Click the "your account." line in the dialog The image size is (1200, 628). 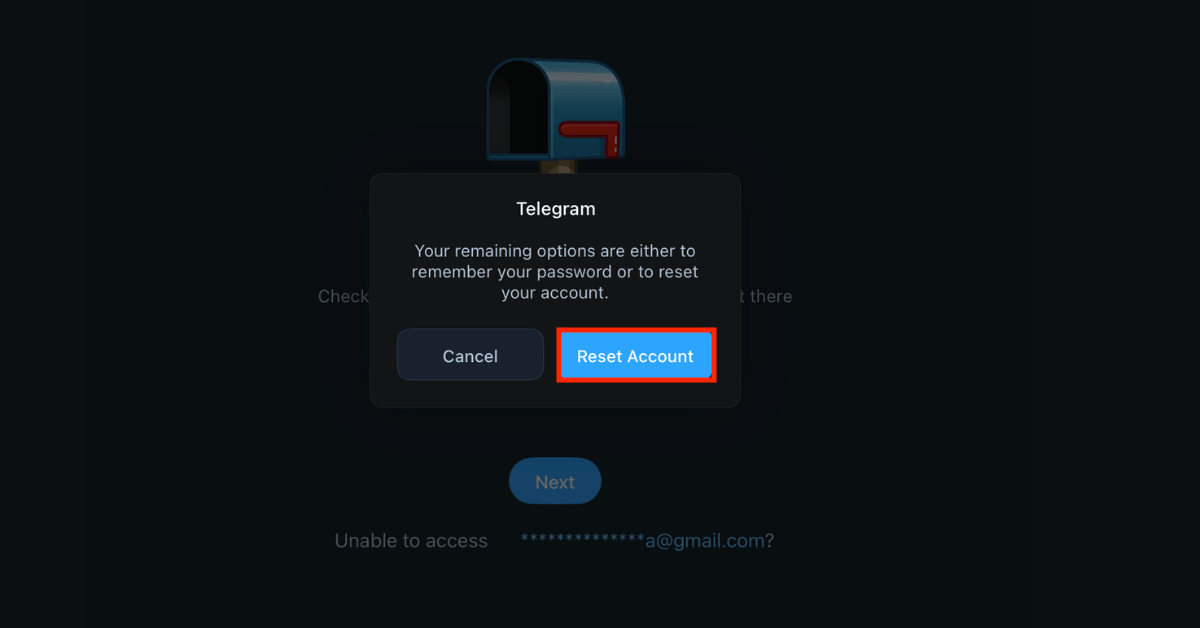[555, 293]
